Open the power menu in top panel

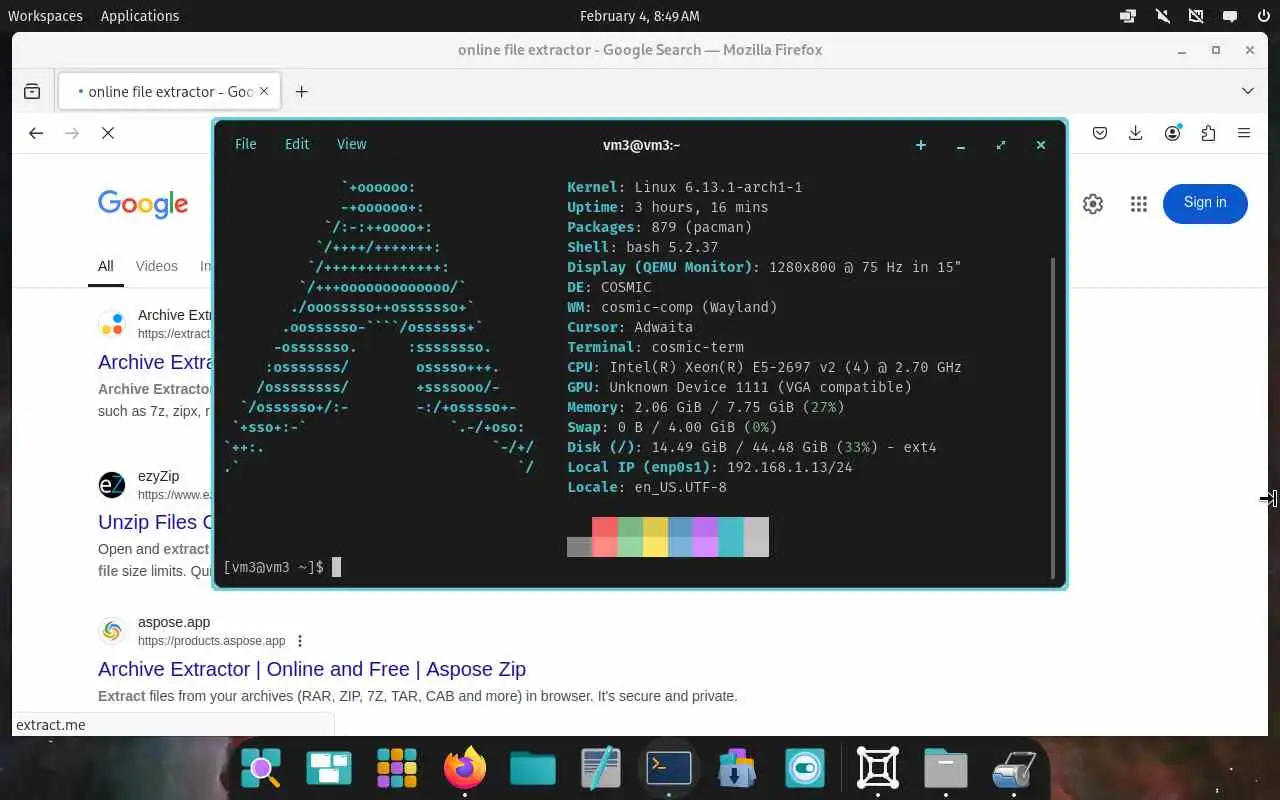coord(1263,16)
